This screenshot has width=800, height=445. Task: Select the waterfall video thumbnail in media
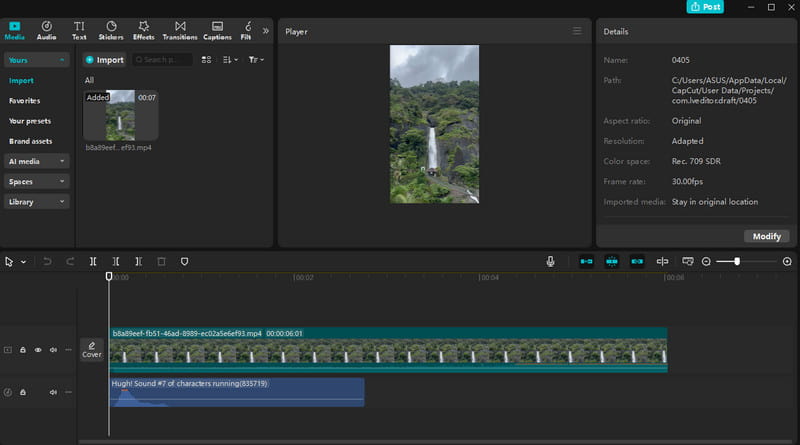[120, 116]
